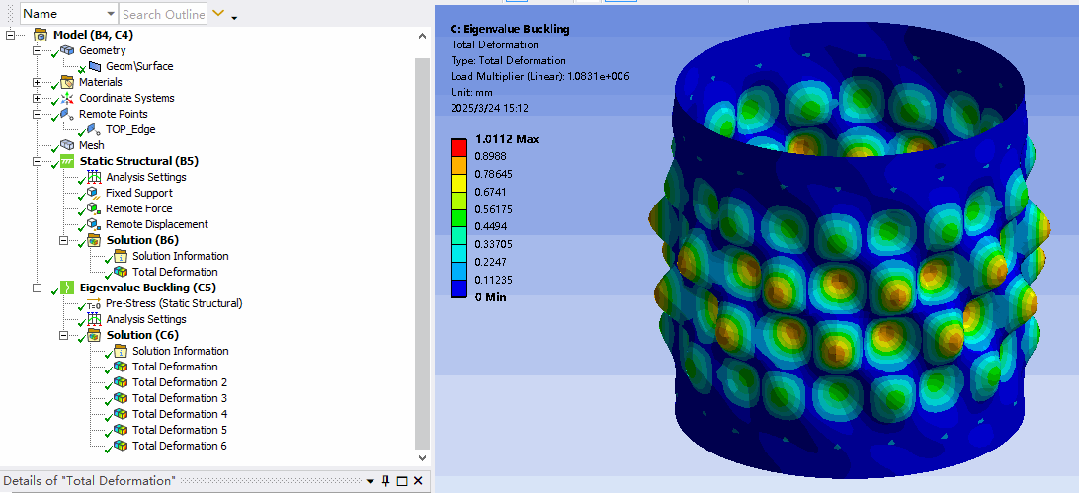Screen dimensions: 1079x493
Task: Collapse the Eigenvalue Buckling (C5) branch
Action: [x=37, y=288]
